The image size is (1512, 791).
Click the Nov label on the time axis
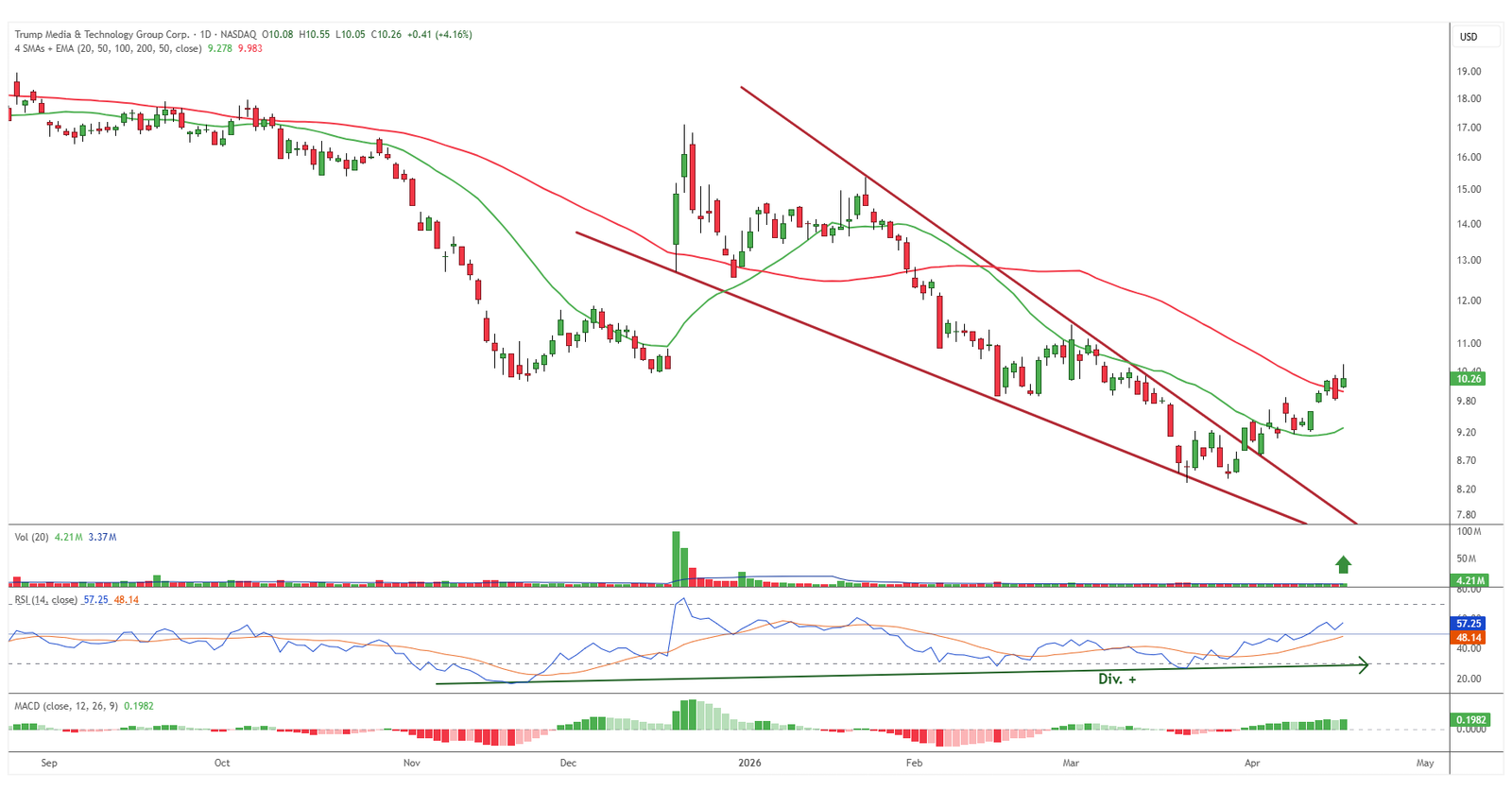[412, 763]
